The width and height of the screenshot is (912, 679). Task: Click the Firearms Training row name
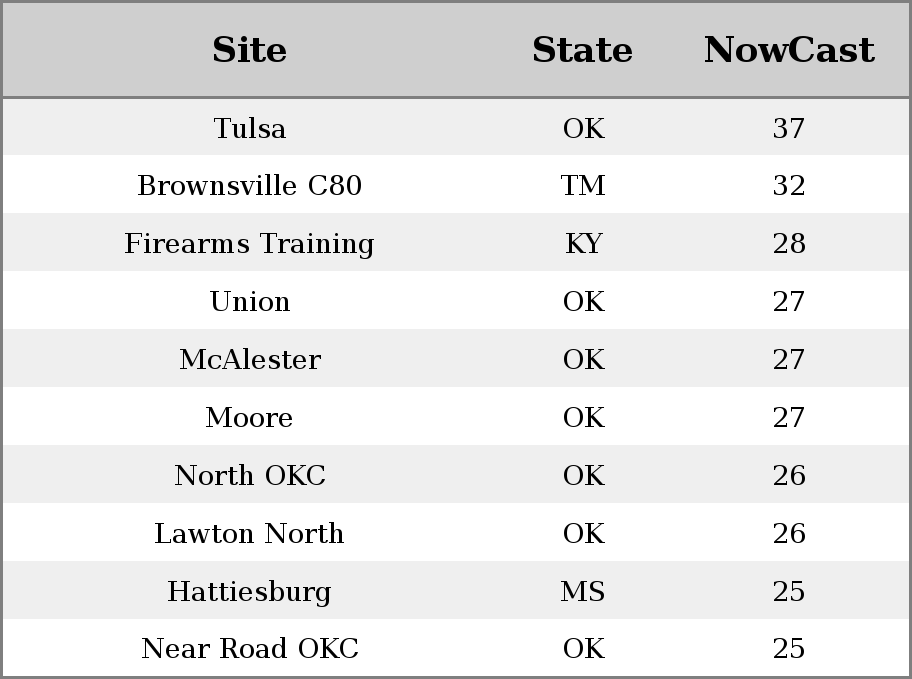tap(250, 243)
